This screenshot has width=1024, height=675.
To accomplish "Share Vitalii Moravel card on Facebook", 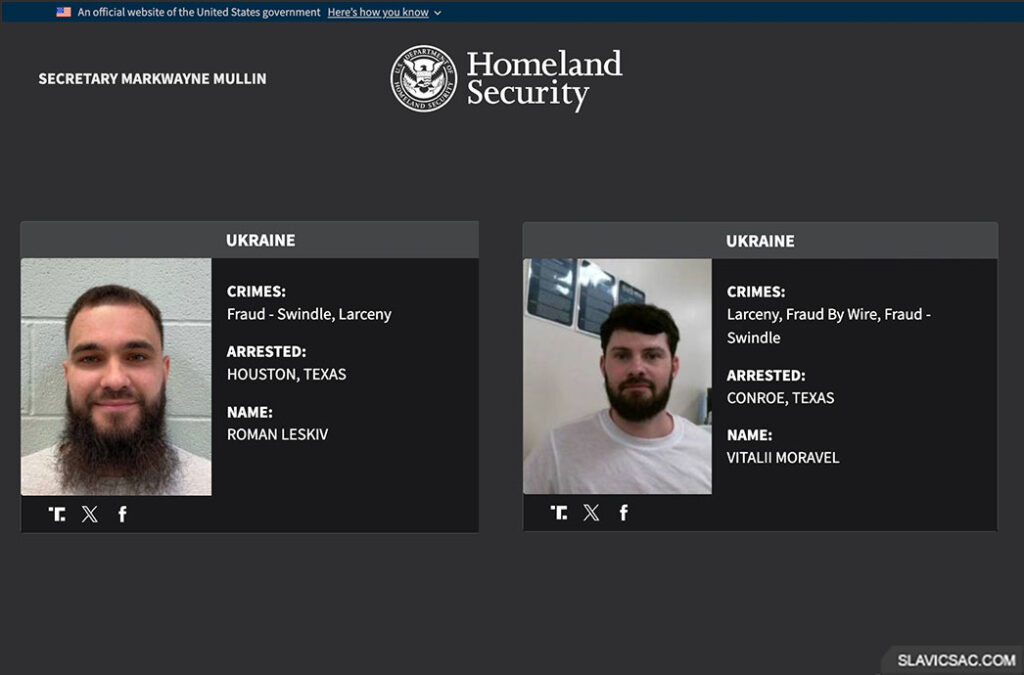I will point(624,513).
